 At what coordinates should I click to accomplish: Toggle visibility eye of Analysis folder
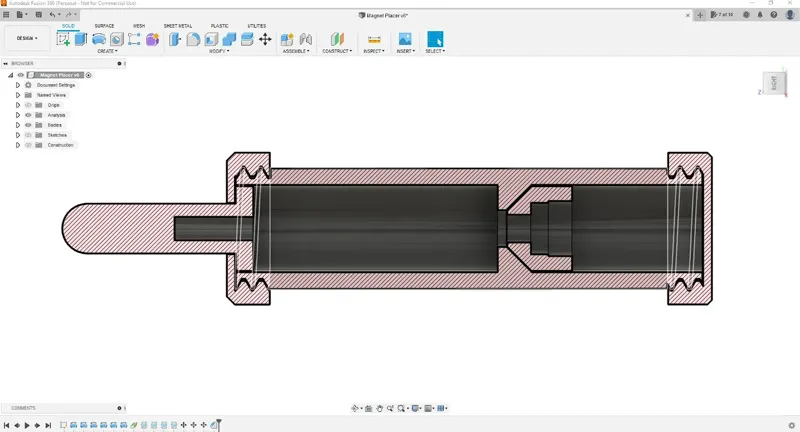pyautogui.click(x=29, y=115)
